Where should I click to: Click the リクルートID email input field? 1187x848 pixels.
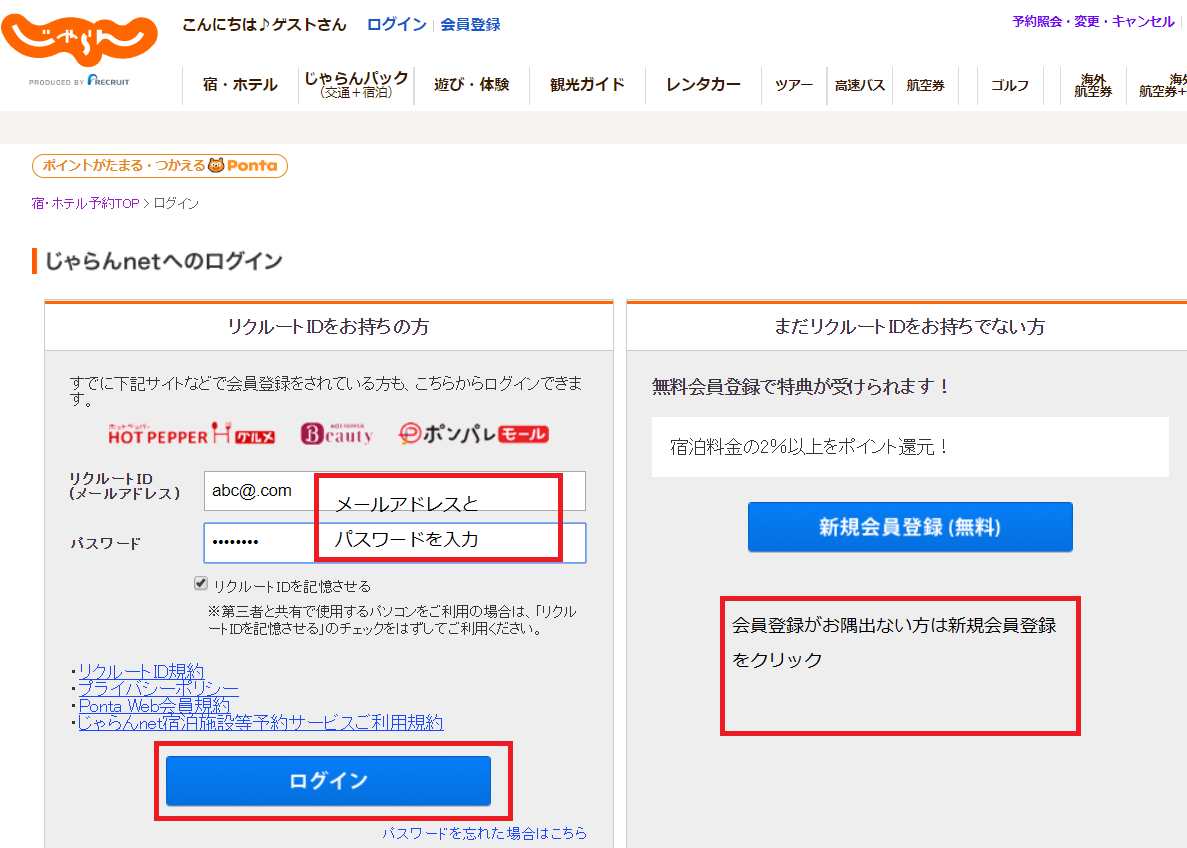pyautogui.click(x=394, y=491)
